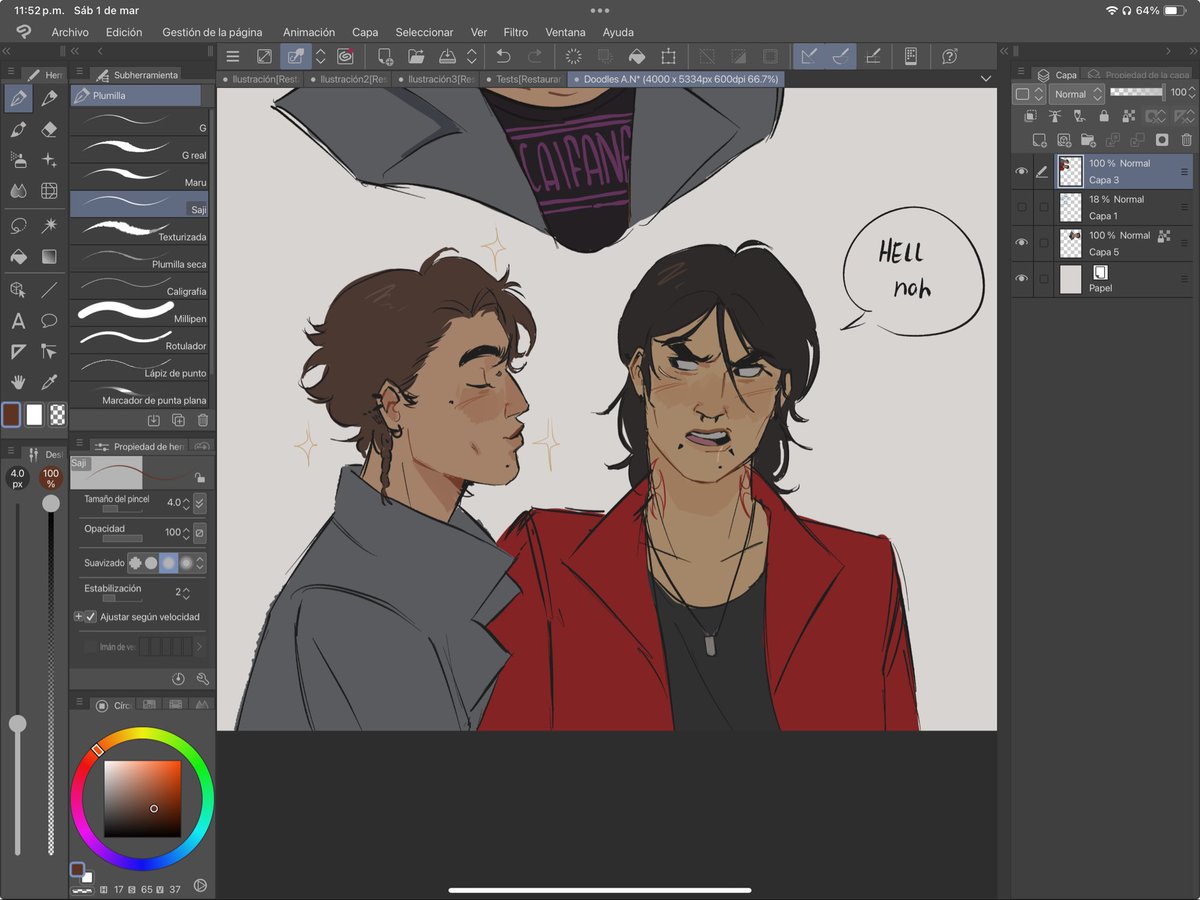Expand Ajustar según velocidad plus icon

tap(79, 617)
